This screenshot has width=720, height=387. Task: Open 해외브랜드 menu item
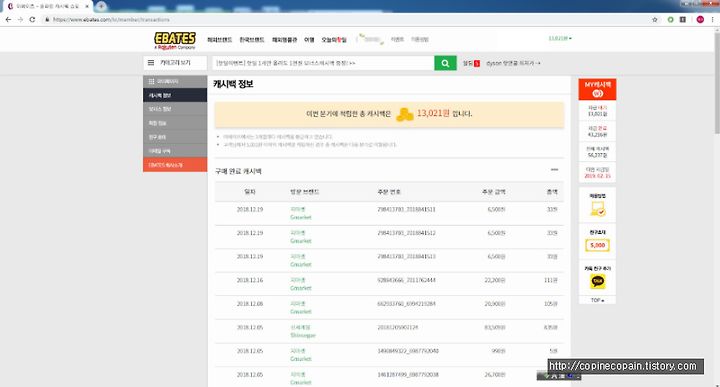coord(219,40)
